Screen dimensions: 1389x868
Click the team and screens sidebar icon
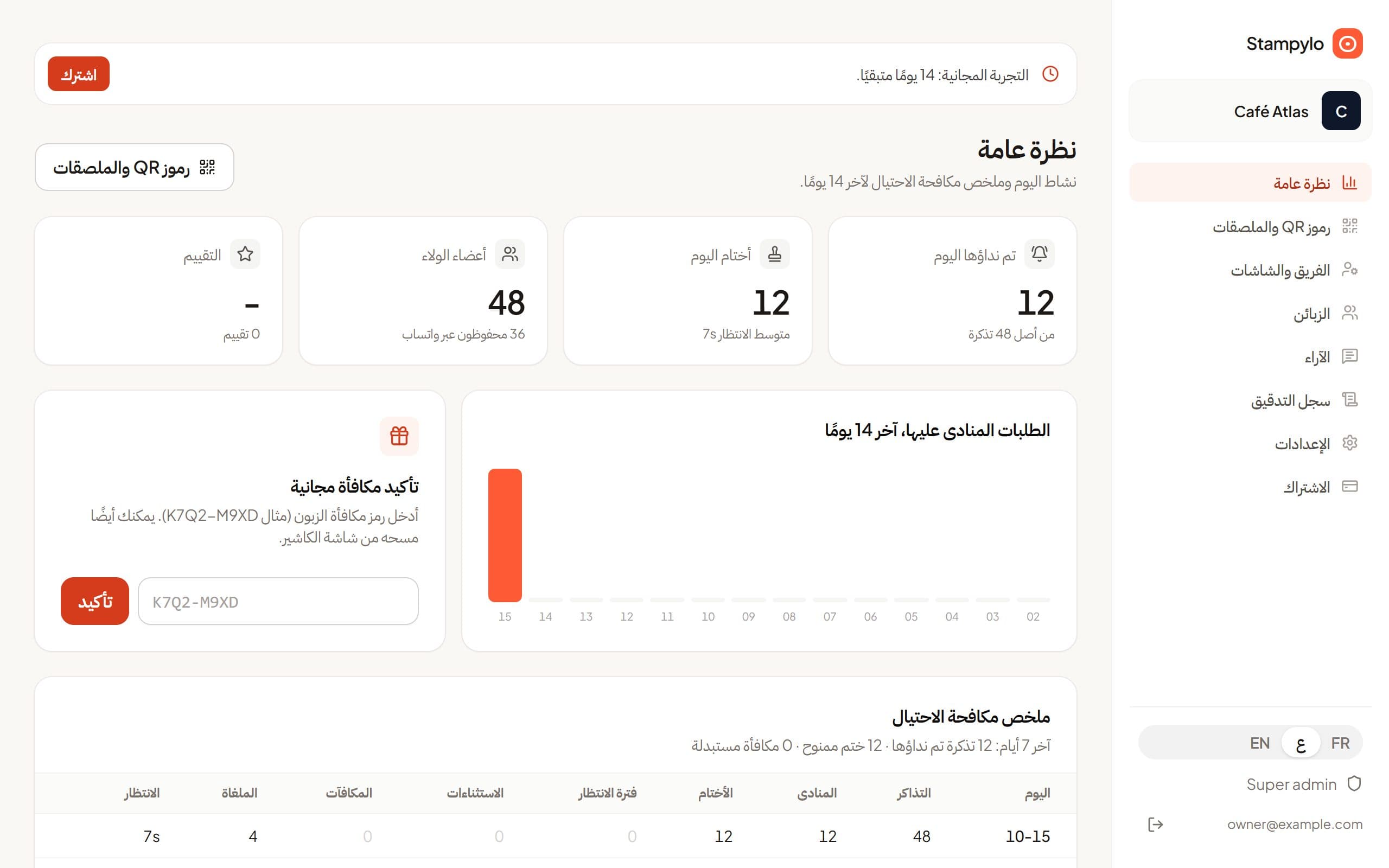point(1349,269)
